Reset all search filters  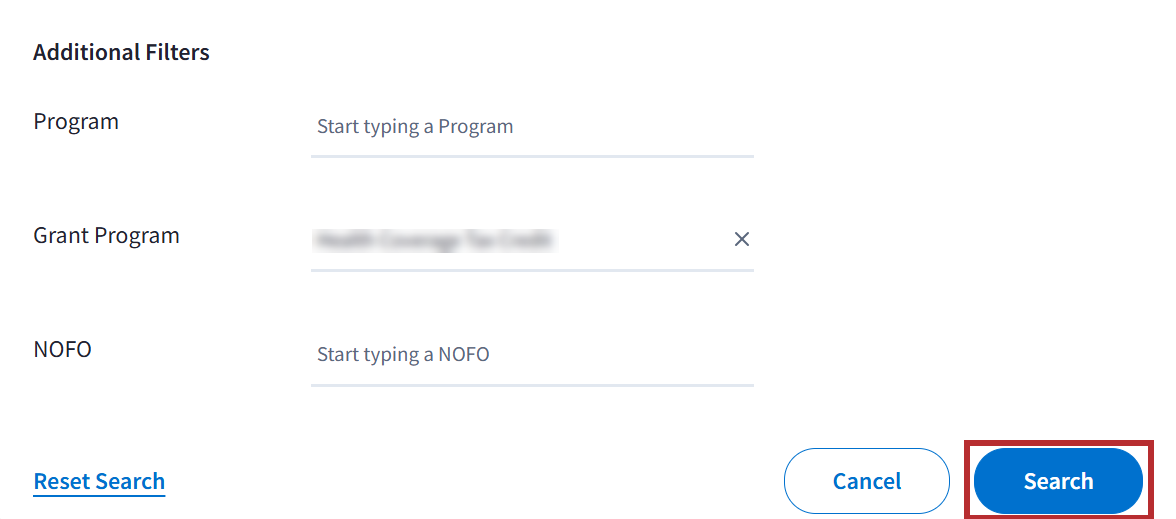pyautogui.click(x=99, y=481)
